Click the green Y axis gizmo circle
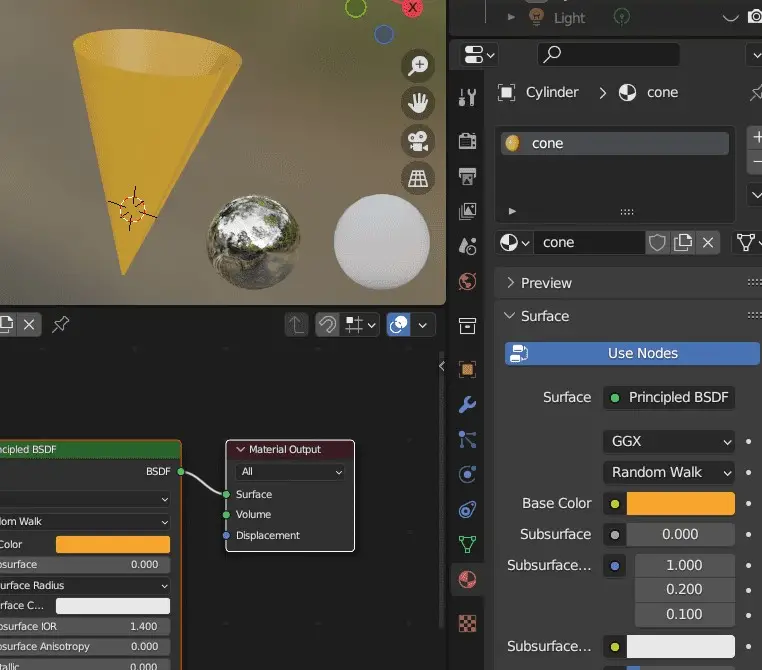This screenshot has width=762, height=670. click(x=356, y=7)
